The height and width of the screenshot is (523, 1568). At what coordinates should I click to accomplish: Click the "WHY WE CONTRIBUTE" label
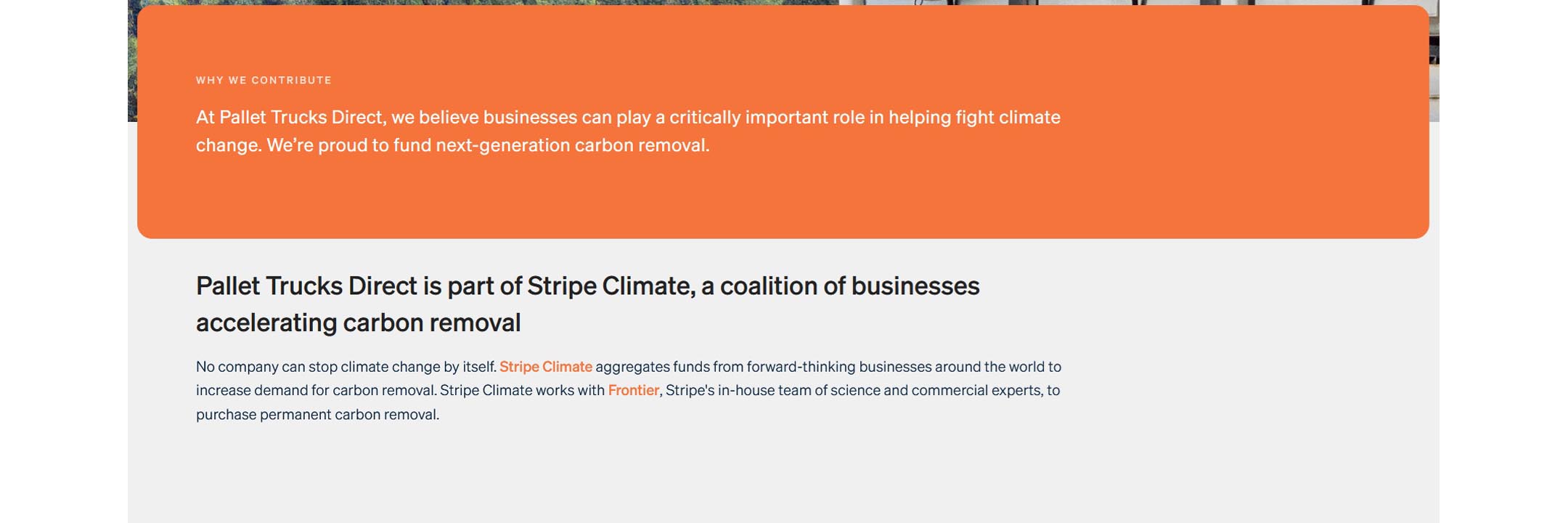pyautogui.click(x=264, y=81)
